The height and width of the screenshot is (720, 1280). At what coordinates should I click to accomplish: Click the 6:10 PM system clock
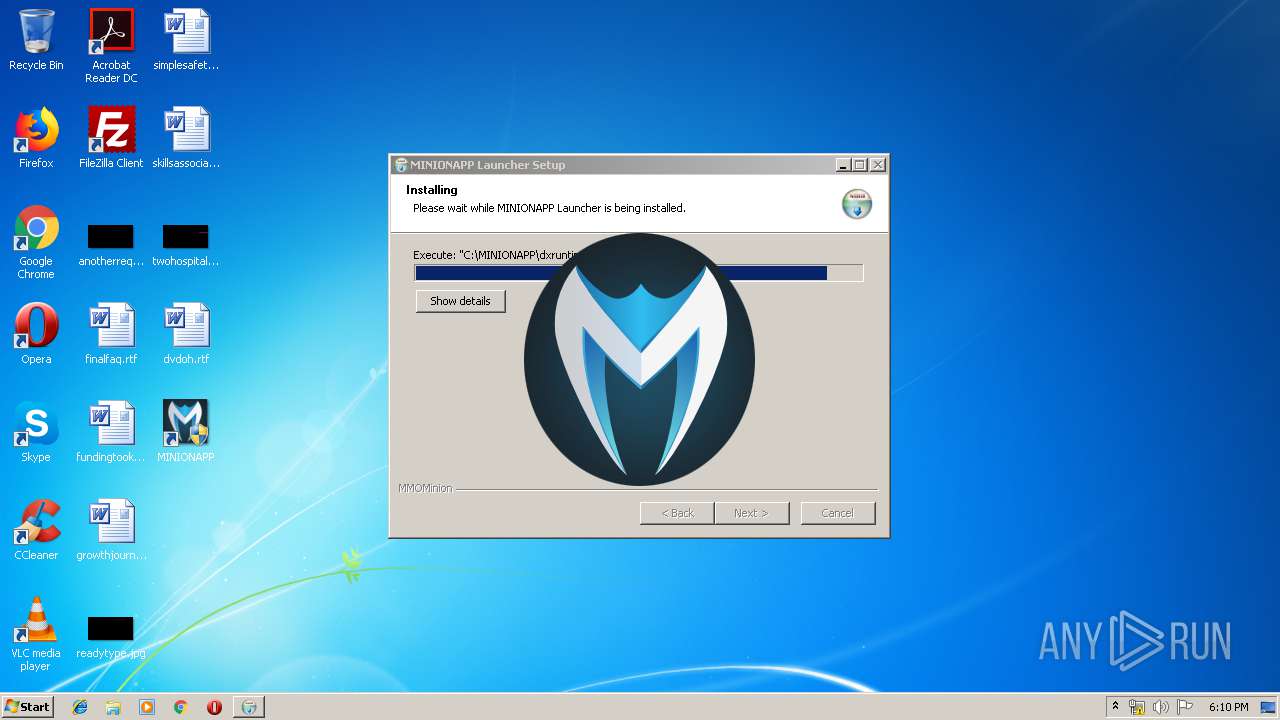(1228, 707)
